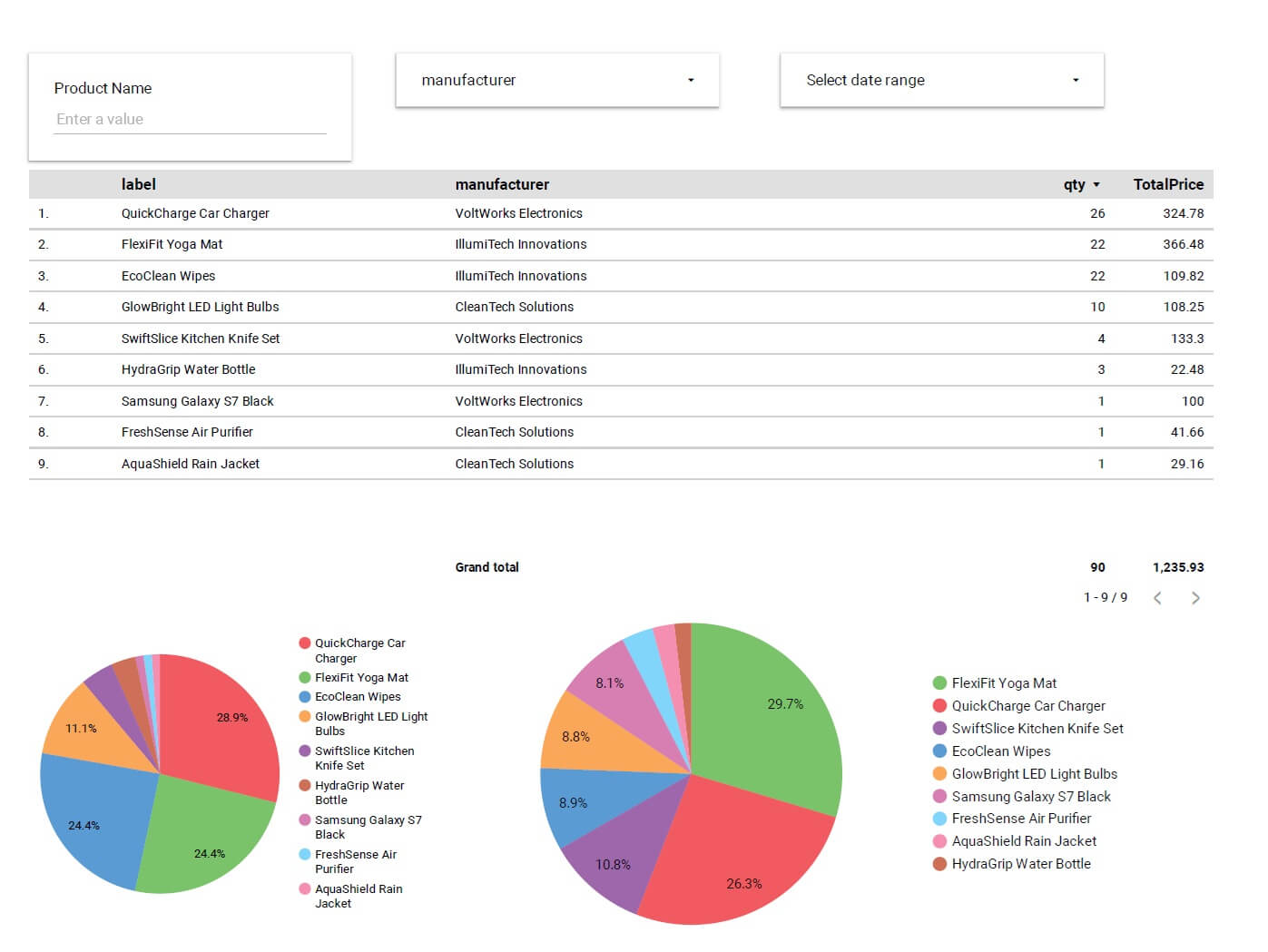Click the qty column sort arrow
The image size is (1268, 952).
click(x=1096, y=185)
